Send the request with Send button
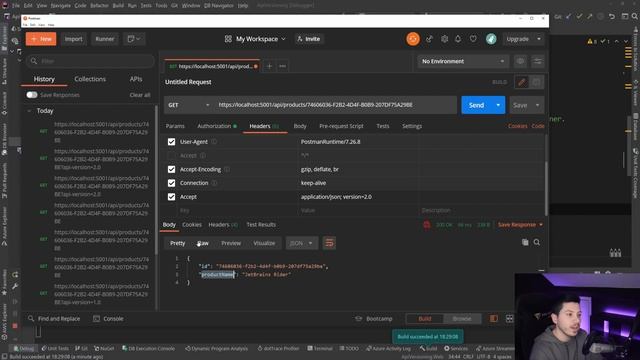 click(476, 105)
